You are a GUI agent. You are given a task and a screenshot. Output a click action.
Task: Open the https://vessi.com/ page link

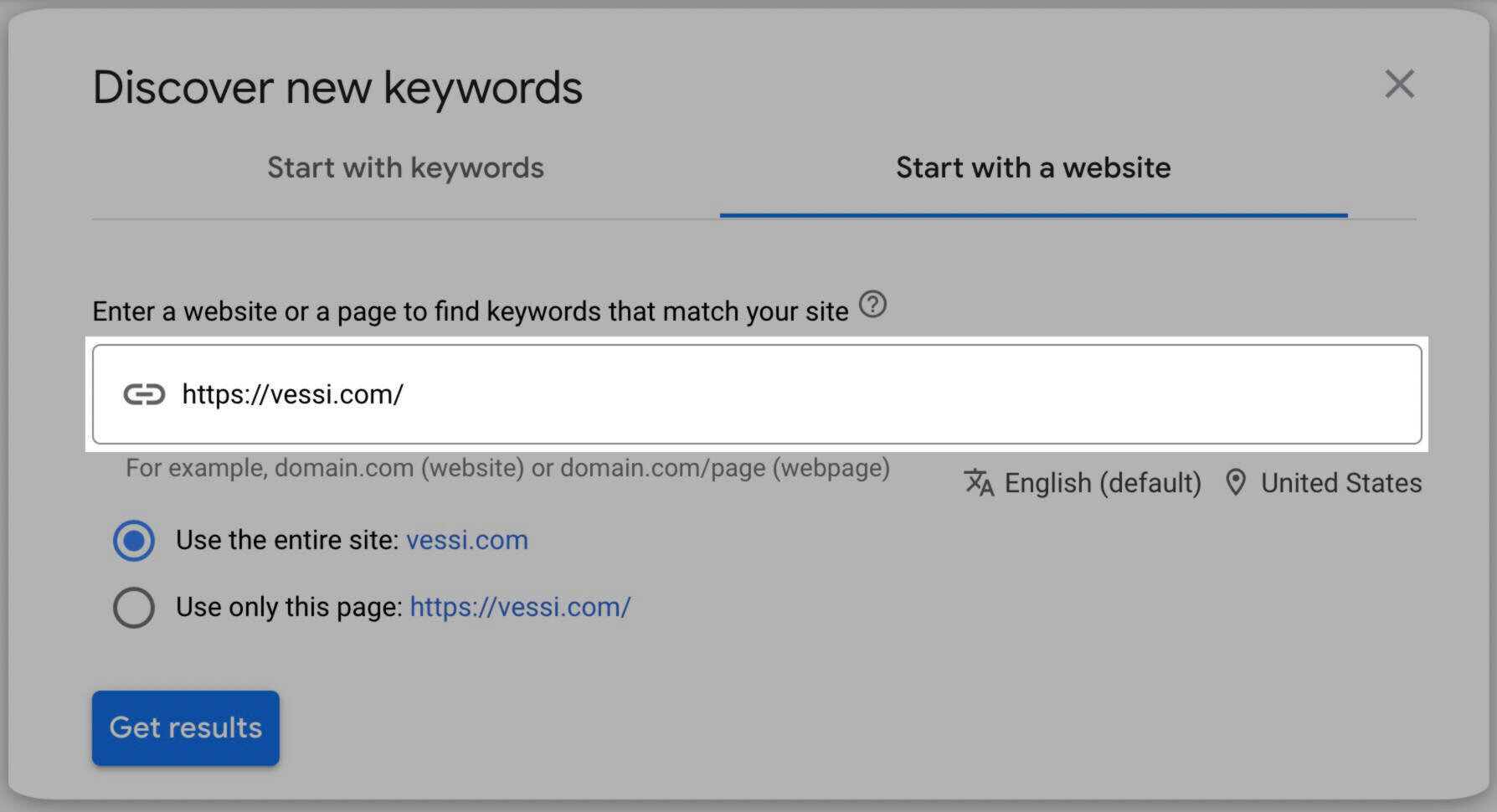(x=520, y=607)
